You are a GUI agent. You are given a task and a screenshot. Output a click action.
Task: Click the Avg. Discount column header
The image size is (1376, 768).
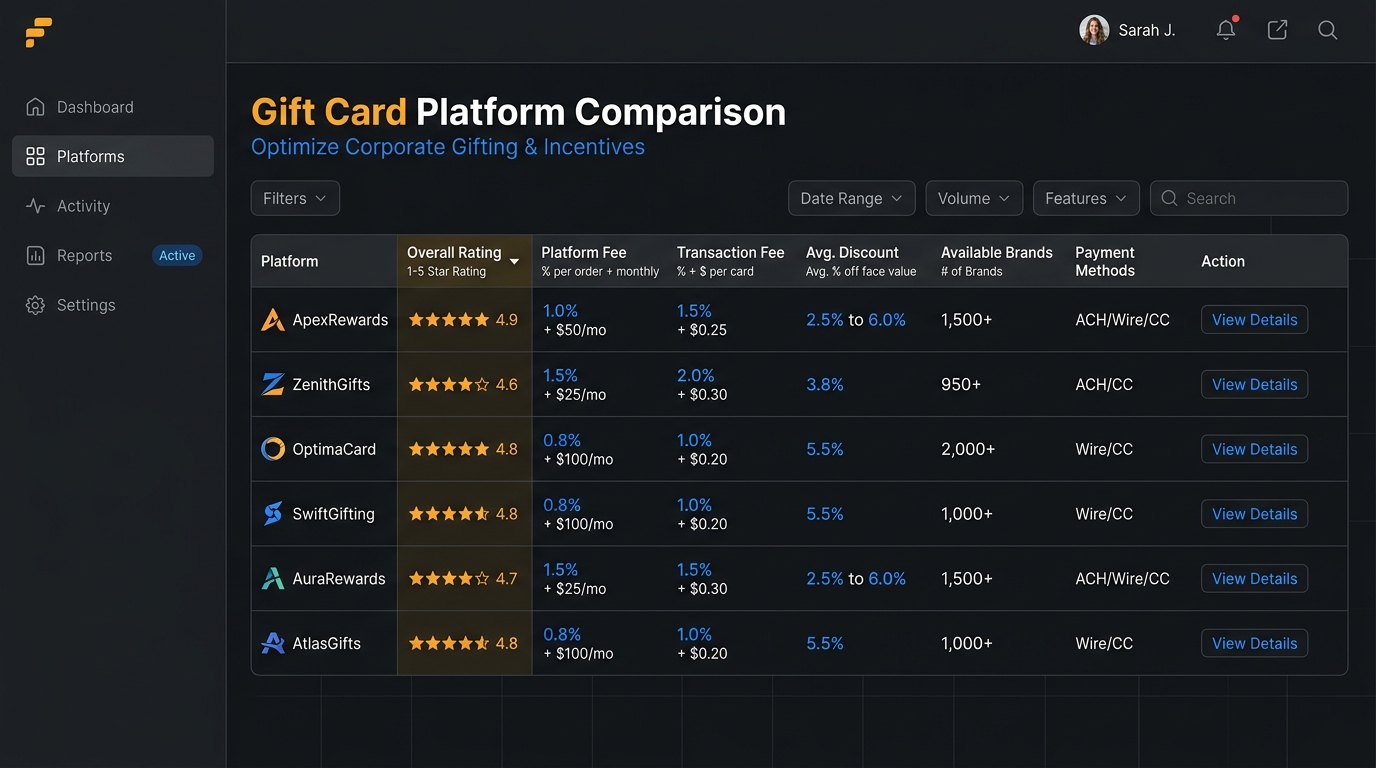pyautogui.click(x=861, y=261)
